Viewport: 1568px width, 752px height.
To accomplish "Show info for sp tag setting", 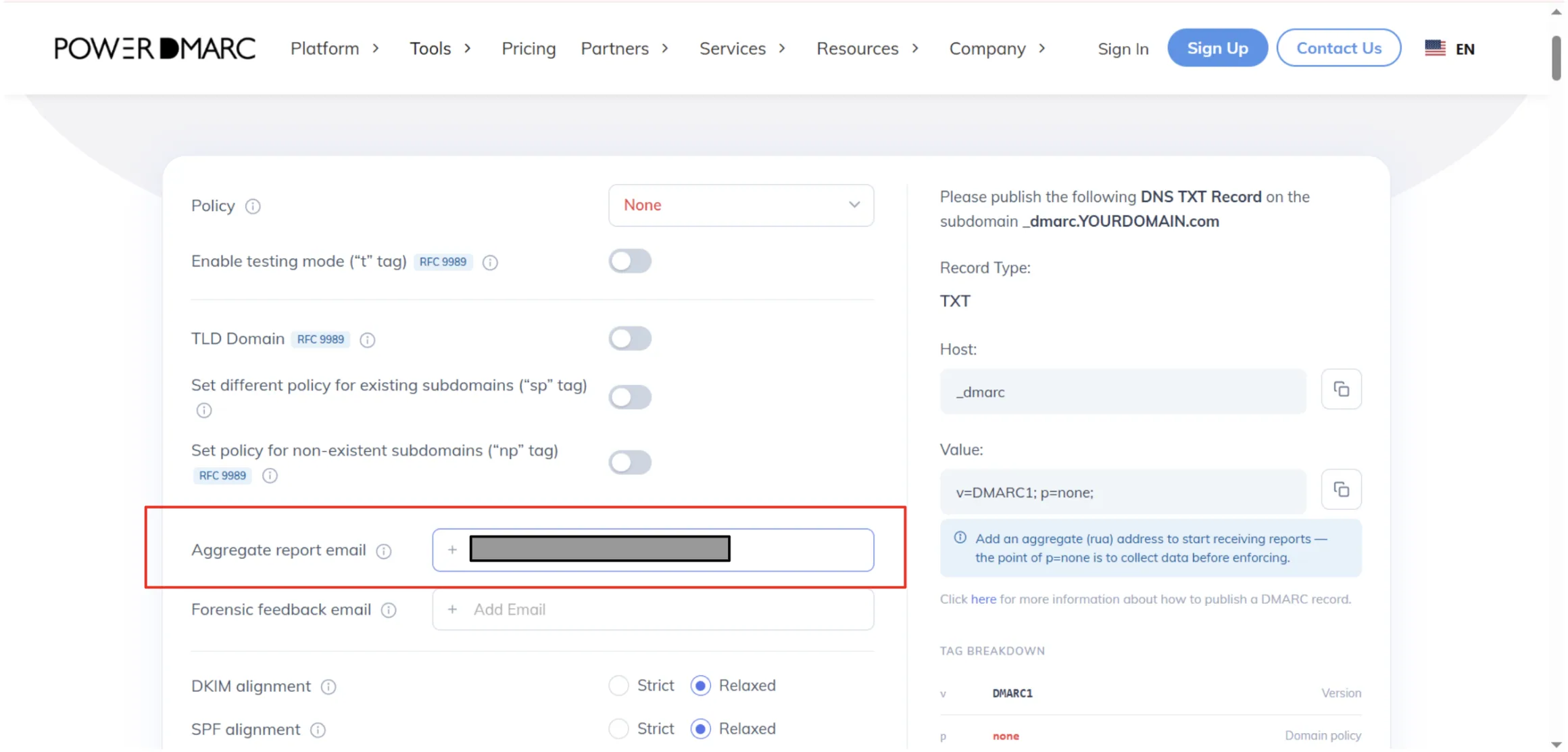I will click(x=204, y=410).
